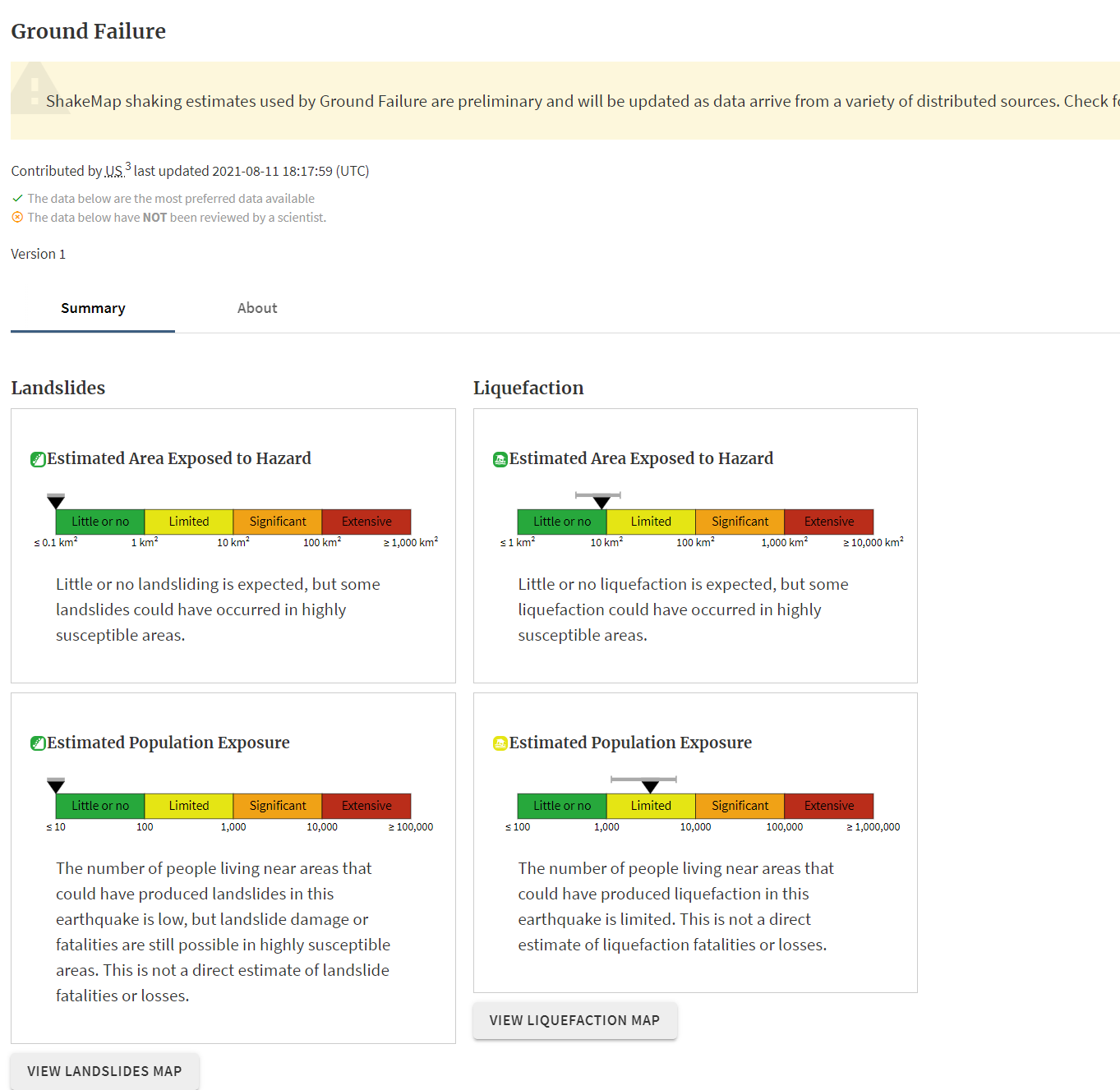Select orange Significant segment on liquefaction area bar

[740, 522]
